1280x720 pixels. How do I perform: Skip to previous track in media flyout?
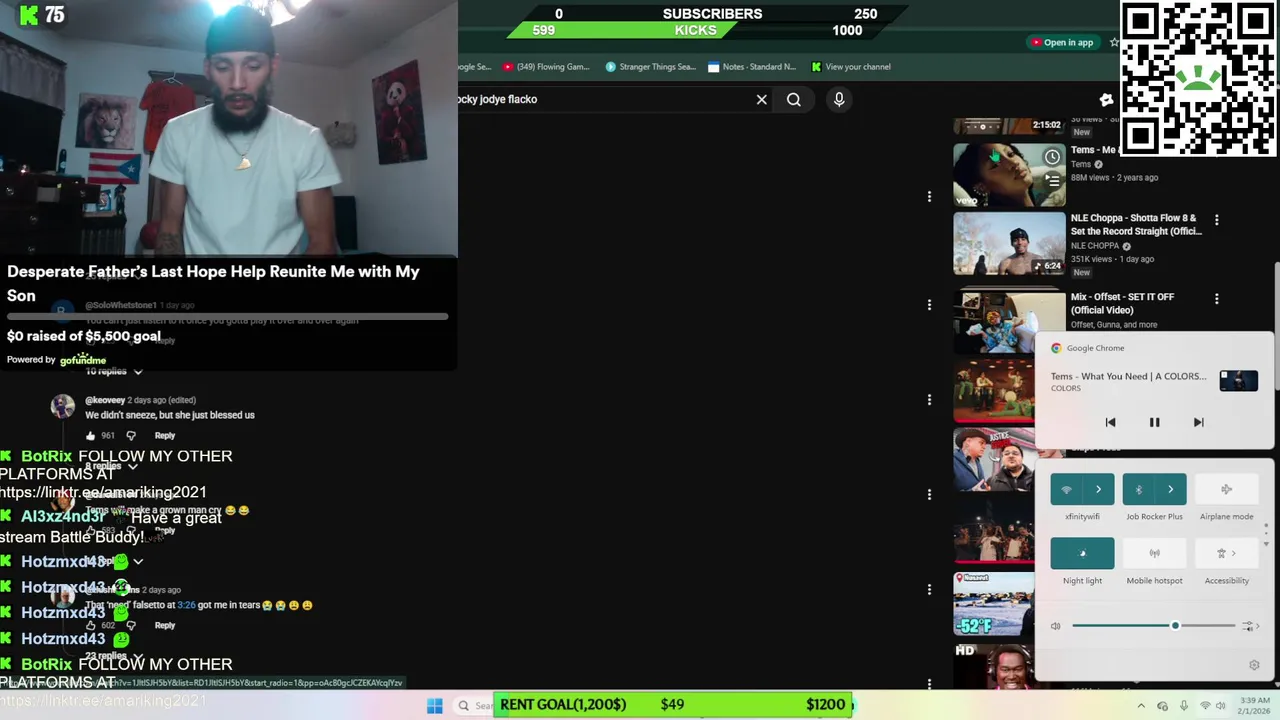[1110, 422]
